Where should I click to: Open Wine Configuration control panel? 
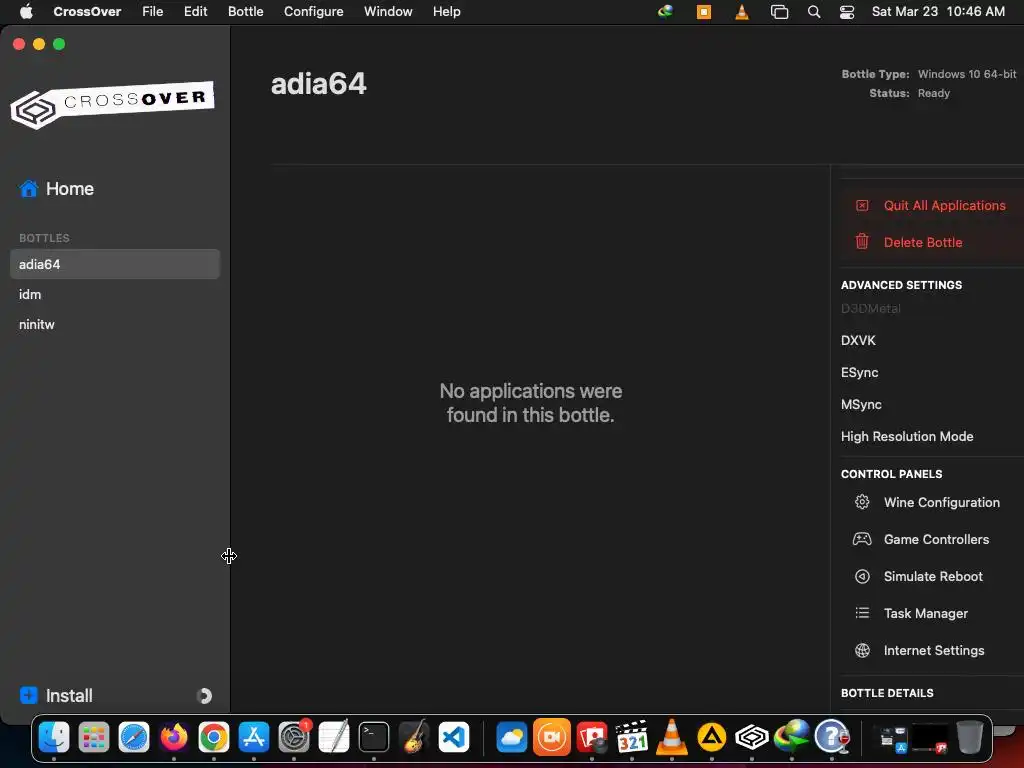(x=927, y=502)
